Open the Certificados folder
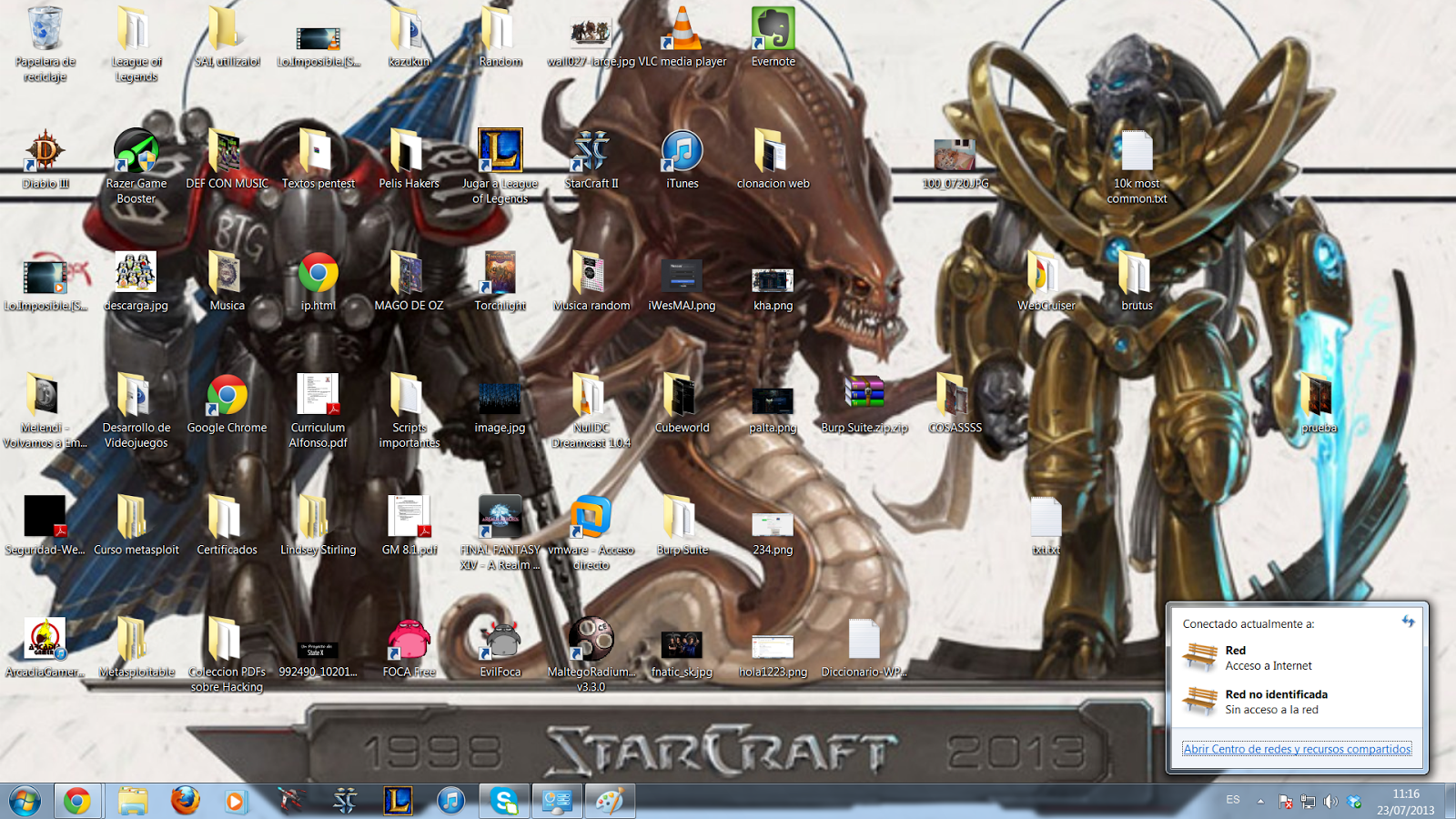The height and width of the screenshot is (819, 1456). coord(227,525)
